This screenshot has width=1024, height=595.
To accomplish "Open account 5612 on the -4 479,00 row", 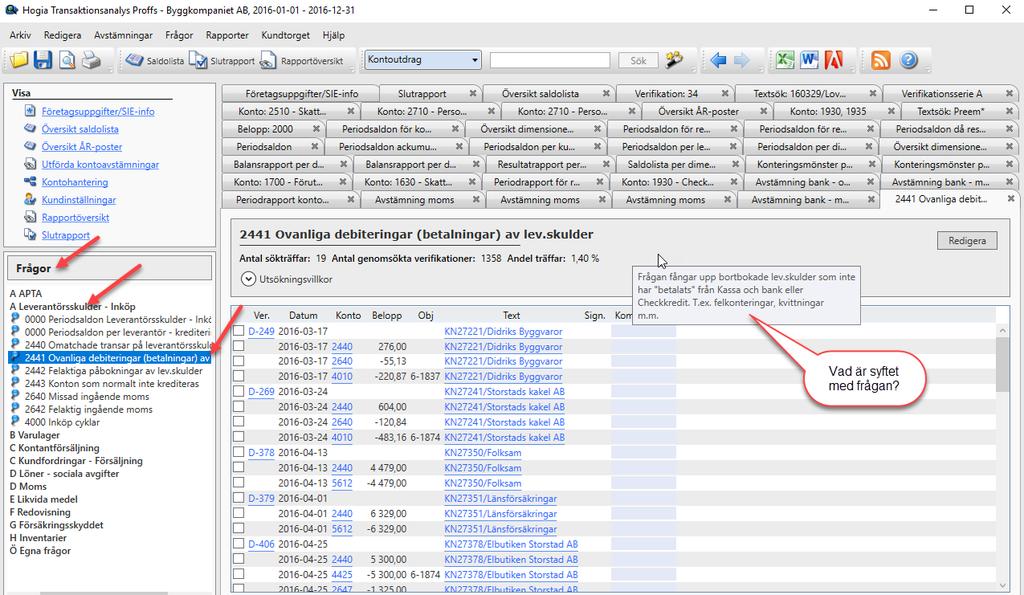I will pyautogui.click(x=342, y=483).
